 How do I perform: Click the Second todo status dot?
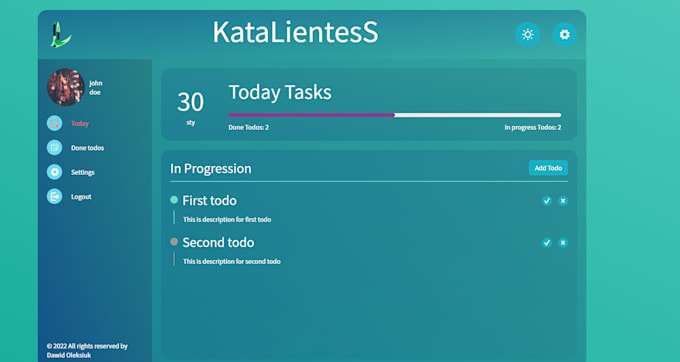pyautogui.click(x=174, y=242)
